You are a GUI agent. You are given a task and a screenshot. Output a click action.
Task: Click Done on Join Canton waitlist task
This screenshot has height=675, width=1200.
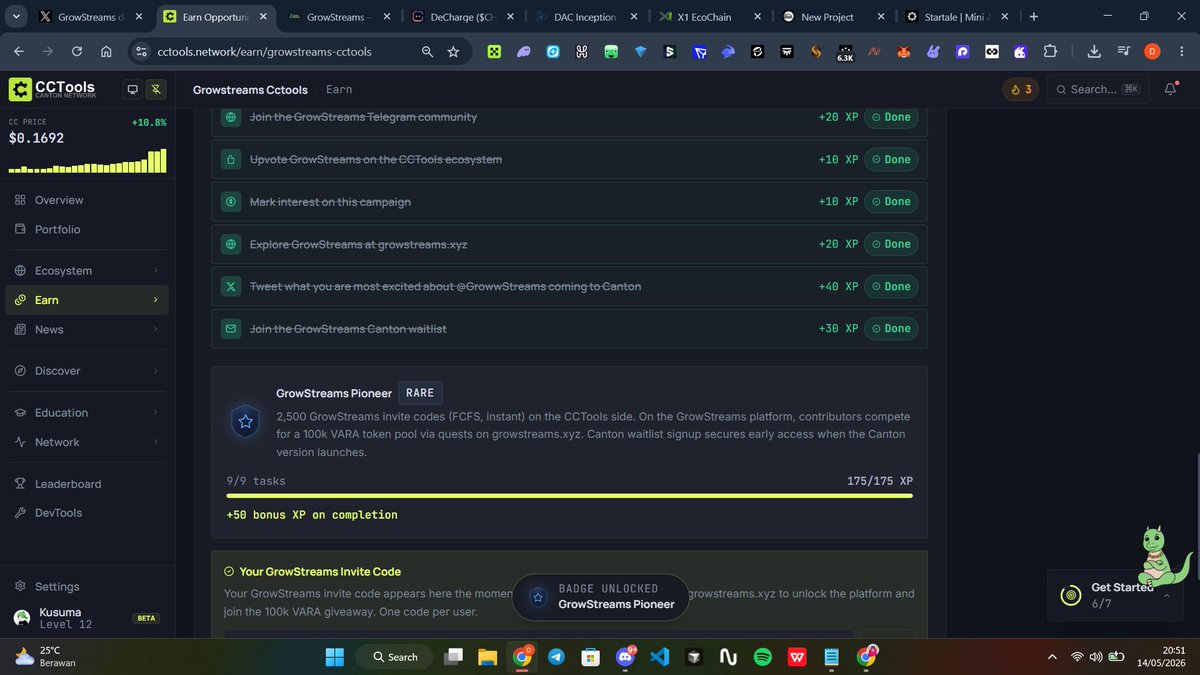(891, 328)
